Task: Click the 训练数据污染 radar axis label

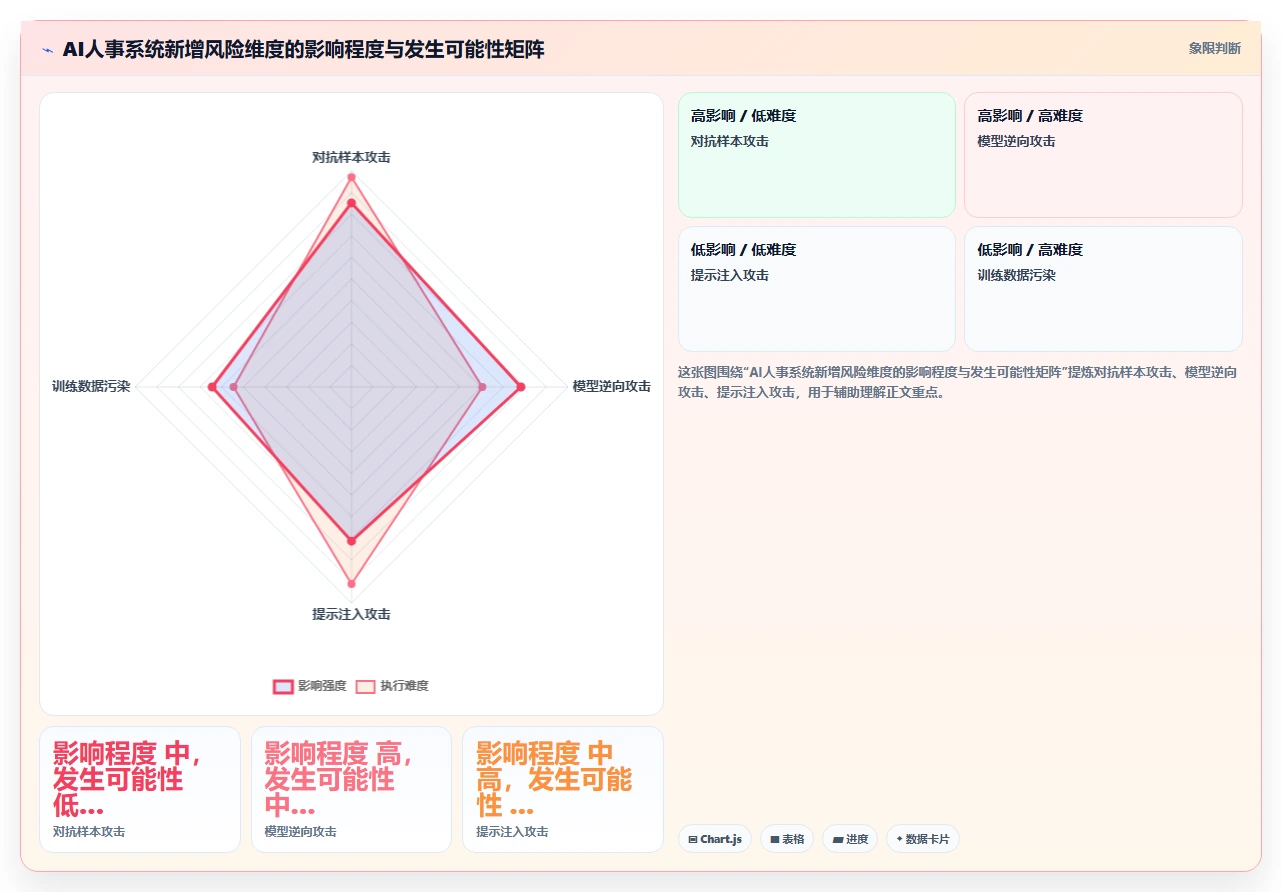Action: (x=91, y=386)
